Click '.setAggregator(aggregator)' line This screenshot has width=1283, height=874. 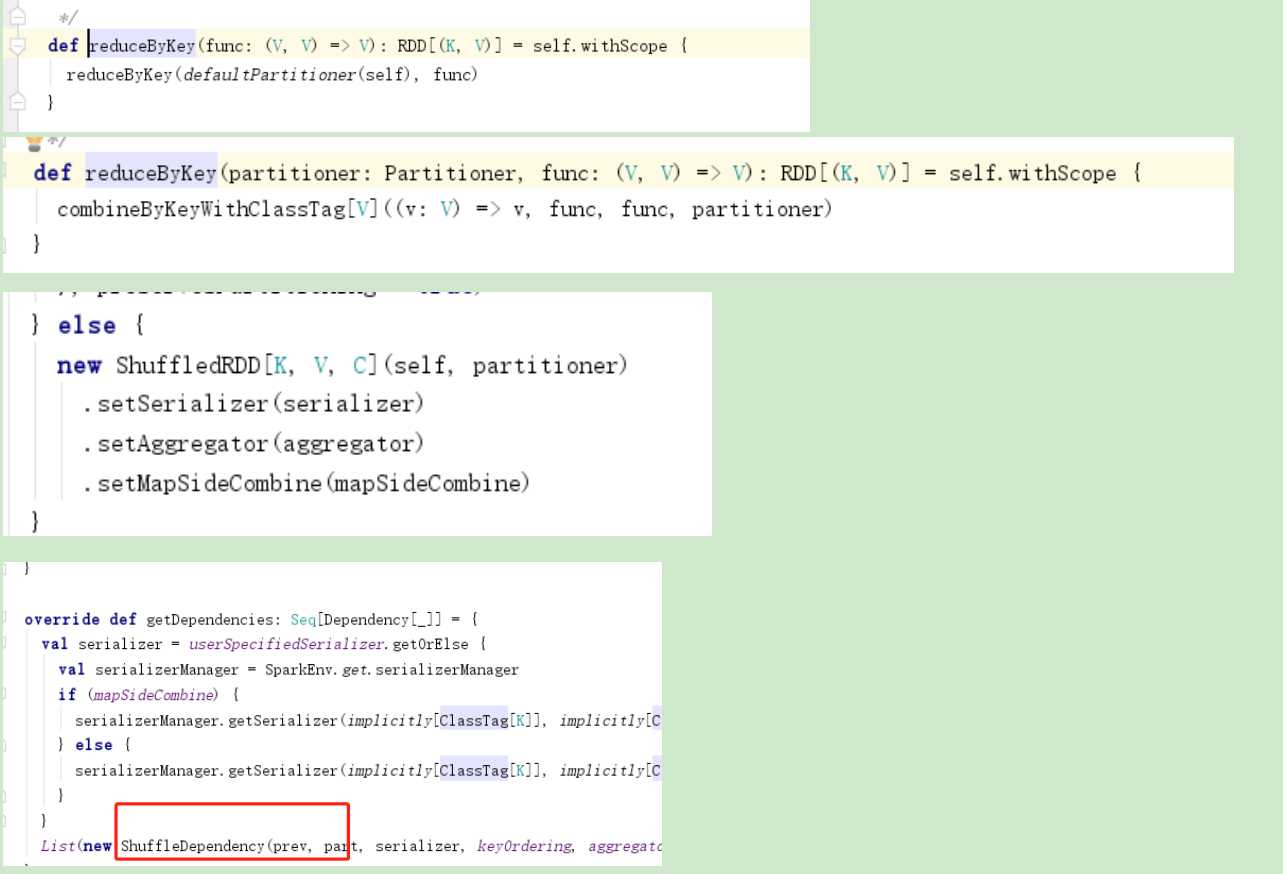tap(254, 443)
